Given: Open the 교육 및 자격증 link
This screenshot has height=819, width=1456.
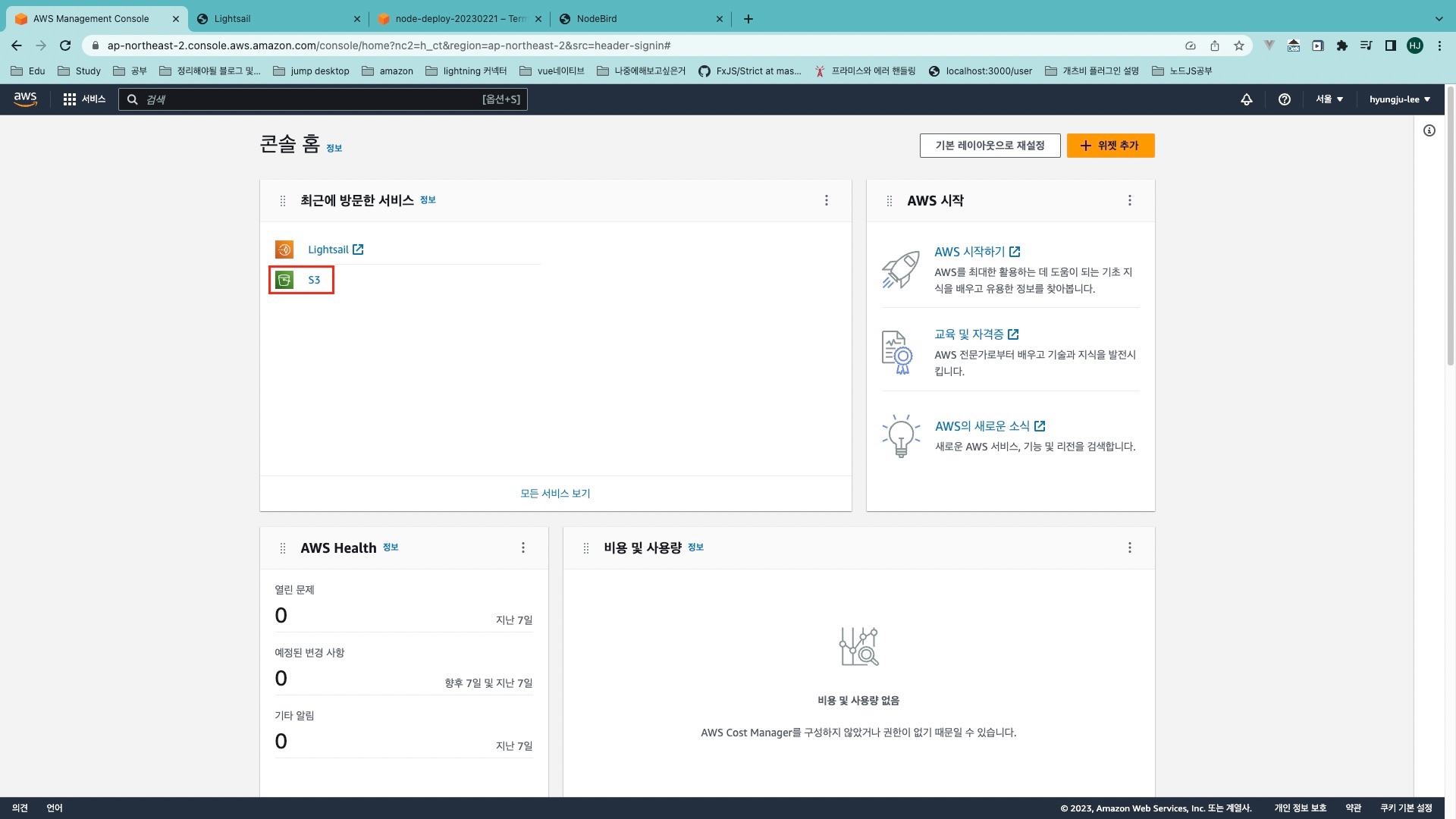Looking at the screenshot, I should [x=976, y=334].
